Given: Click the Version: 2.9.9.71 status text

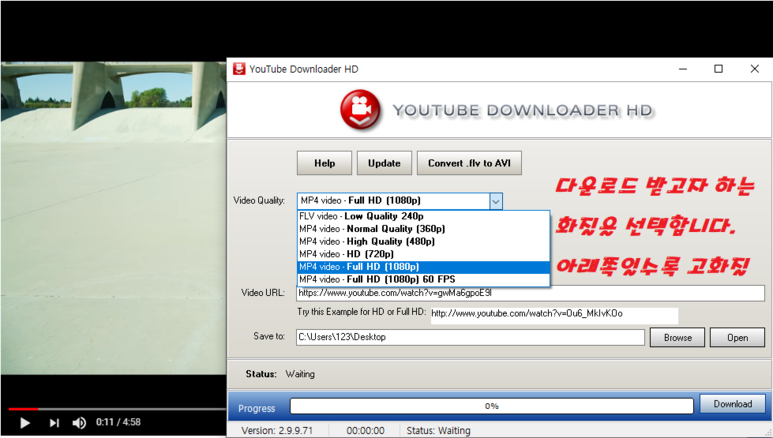Looking at the screenshot, I should [x=277, y=431].
